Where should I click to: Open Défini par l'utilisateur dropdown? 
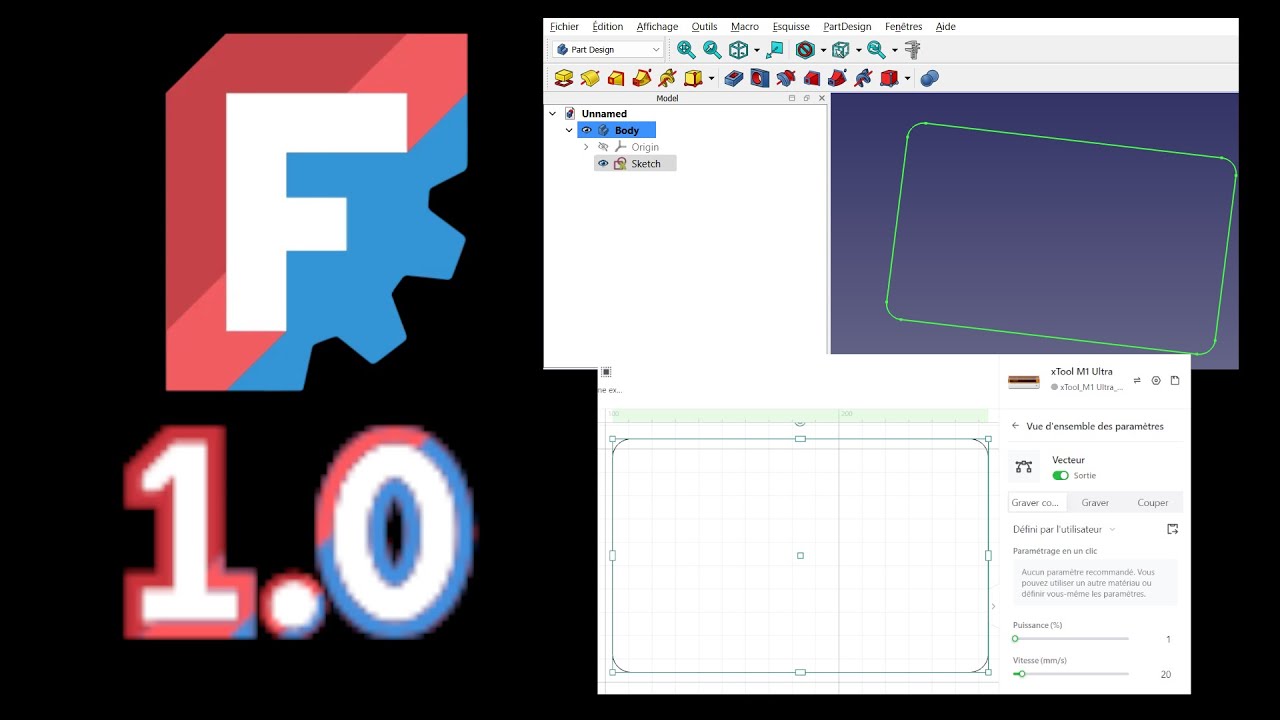point(1064,529)
